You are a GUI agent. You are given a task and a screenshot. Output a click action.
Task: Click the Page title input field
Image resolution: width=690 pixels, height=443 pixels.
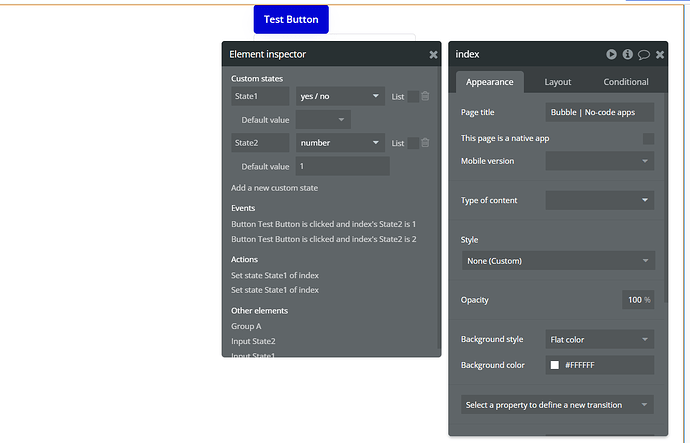(599, 112)
